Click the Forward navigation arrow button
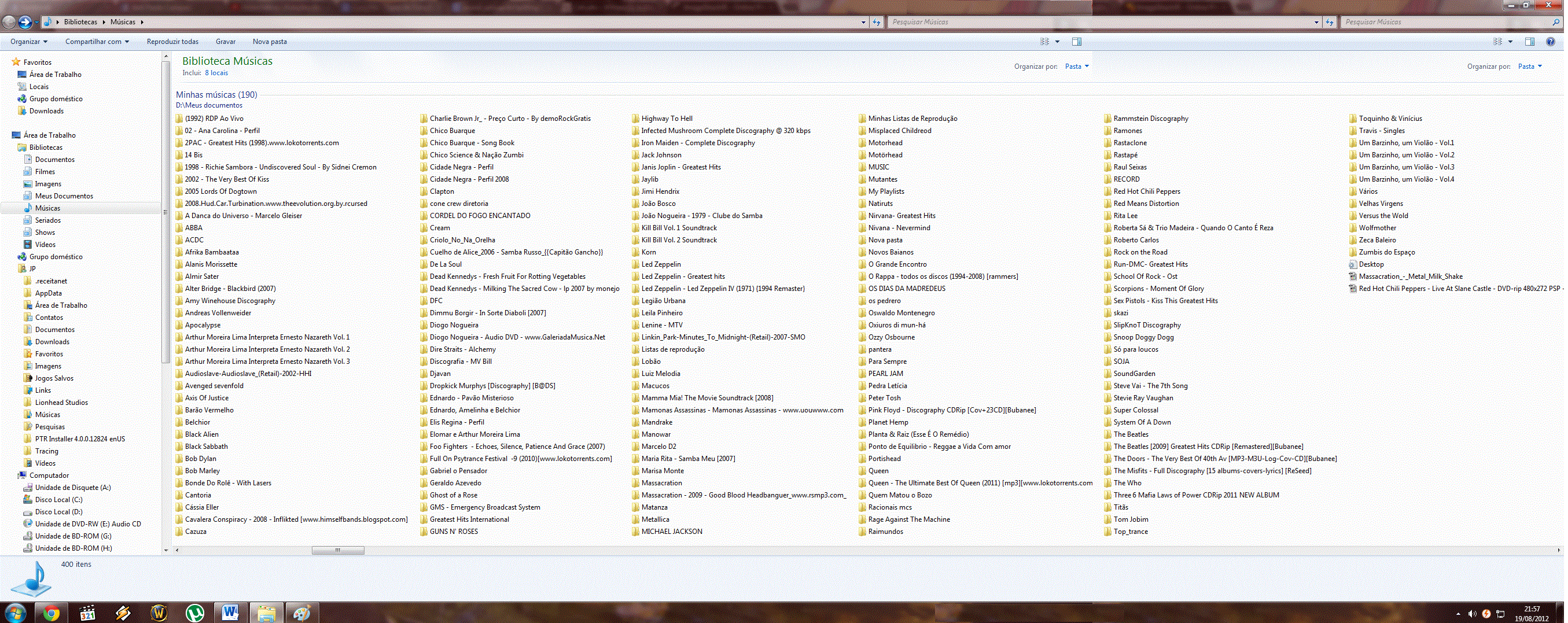 [25, 23]
